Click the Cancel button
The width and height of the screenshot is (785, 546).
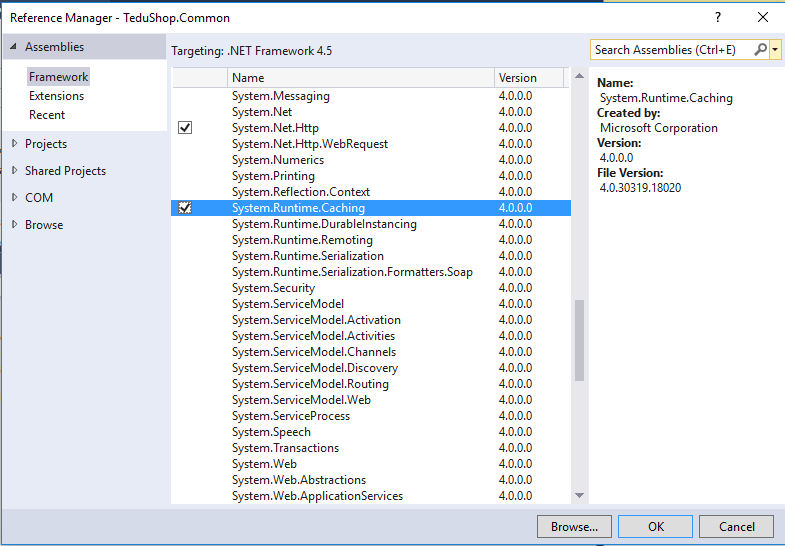(x=737, y=527)
